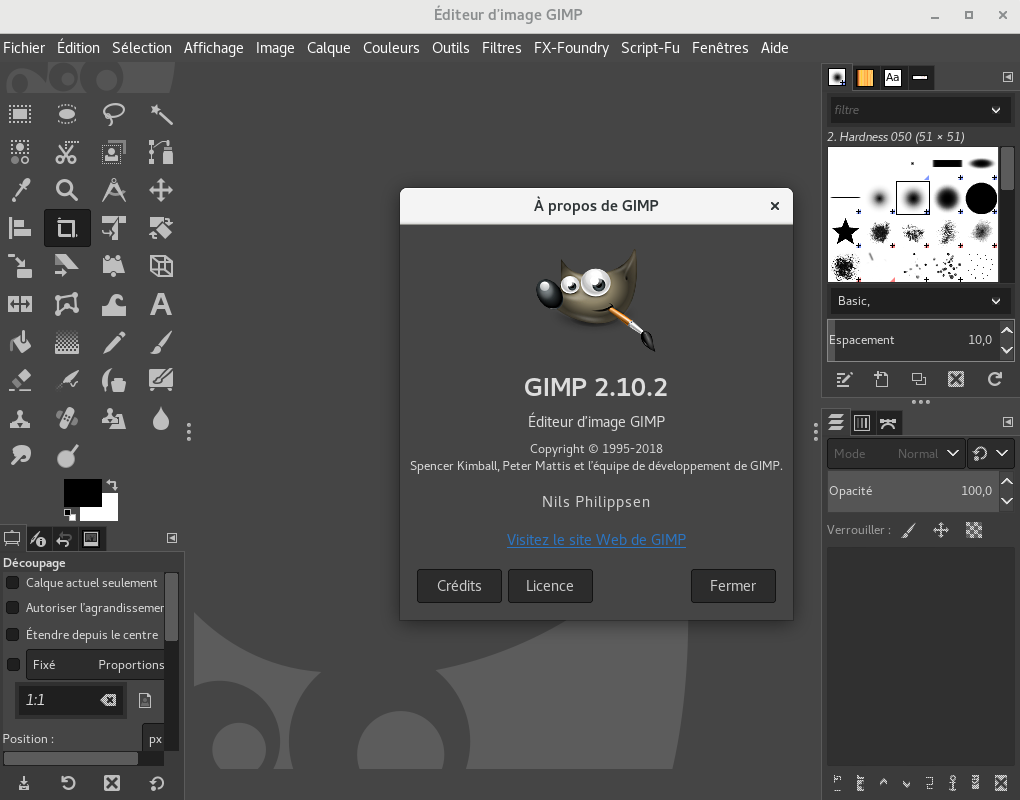Choose the Text tool
1020x800 pixels.
pyautogui.click(x=160, y=304)
